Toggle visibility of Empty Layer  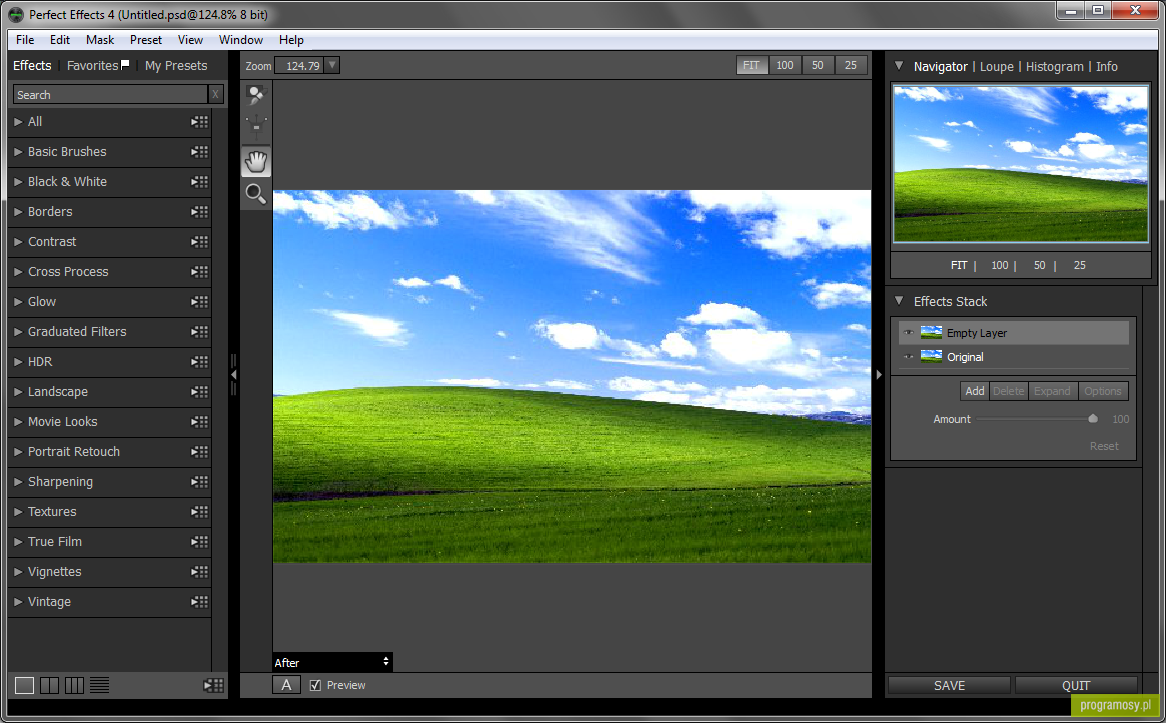(909, 332)
